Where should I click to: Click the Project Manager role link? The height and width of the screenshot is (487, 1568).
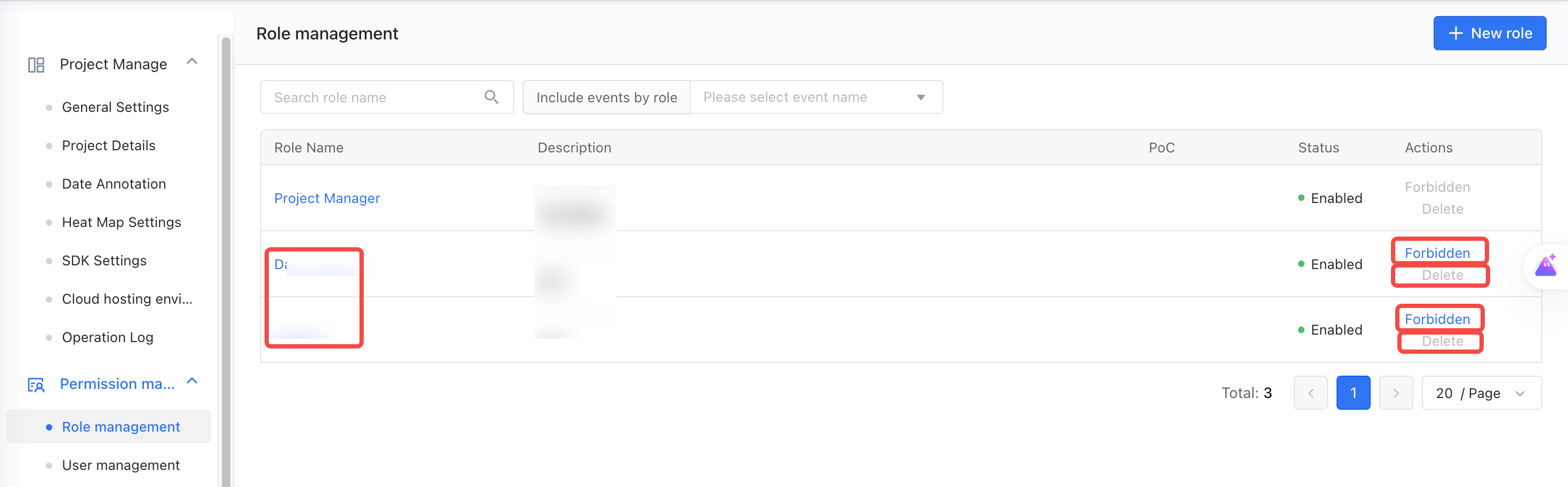[327, 198]
